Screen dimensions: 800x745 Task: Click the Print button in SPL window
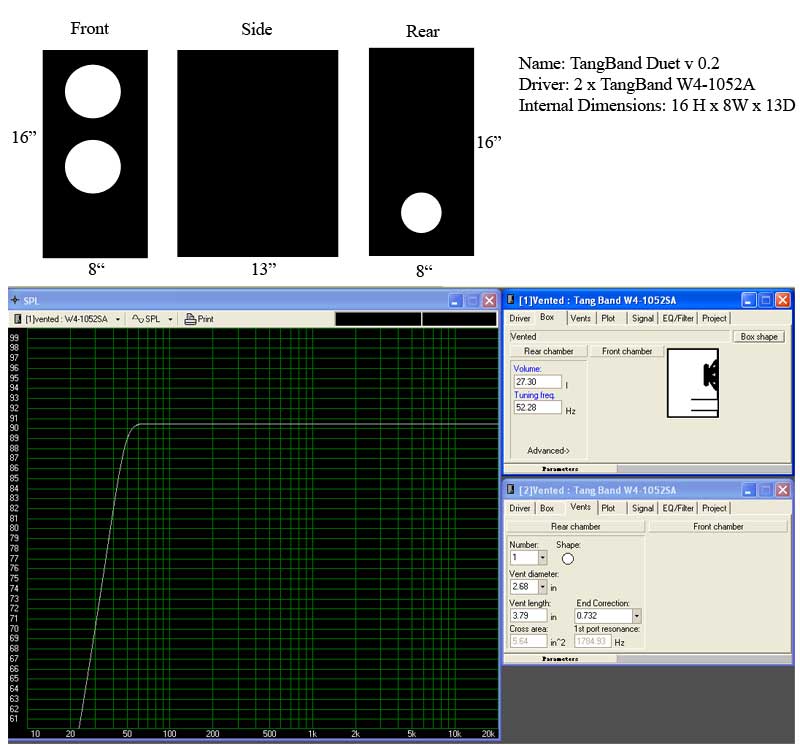199,319
